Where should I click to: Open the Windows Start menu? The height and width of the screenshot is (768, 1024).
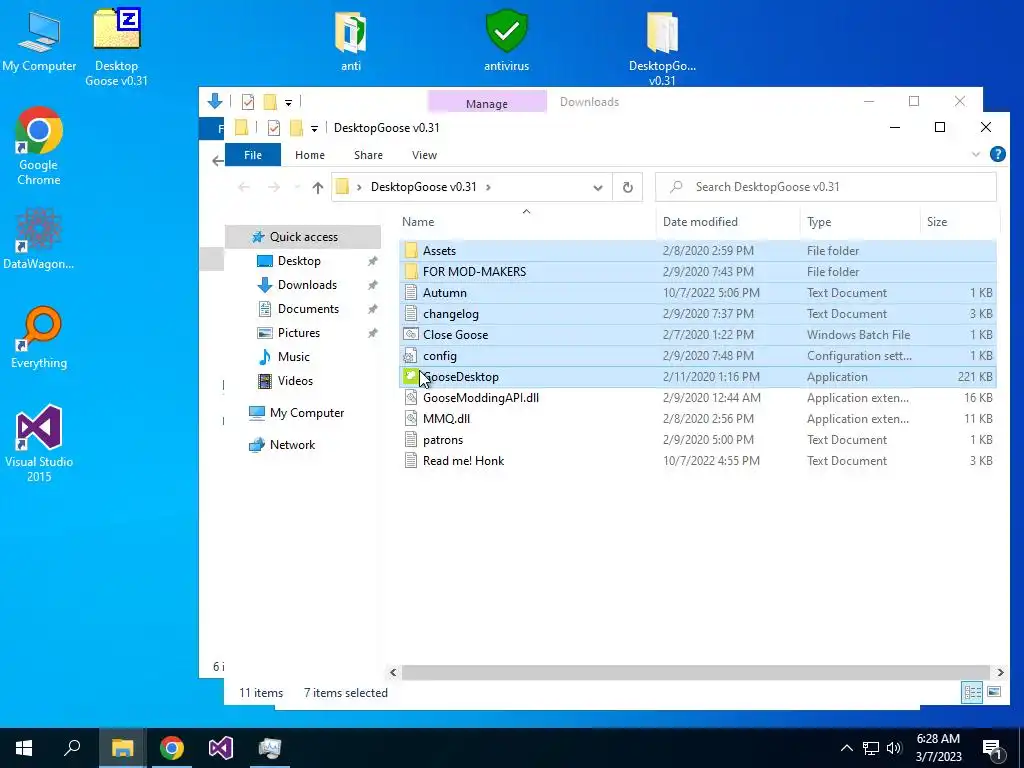pyautogui.click(x=24, y=748)
